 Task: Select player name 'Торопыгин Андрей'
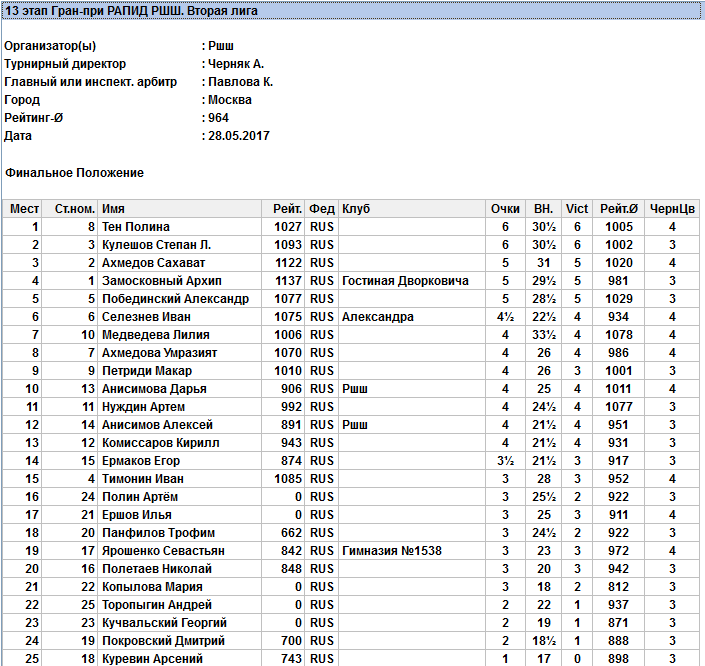point(157,604)
